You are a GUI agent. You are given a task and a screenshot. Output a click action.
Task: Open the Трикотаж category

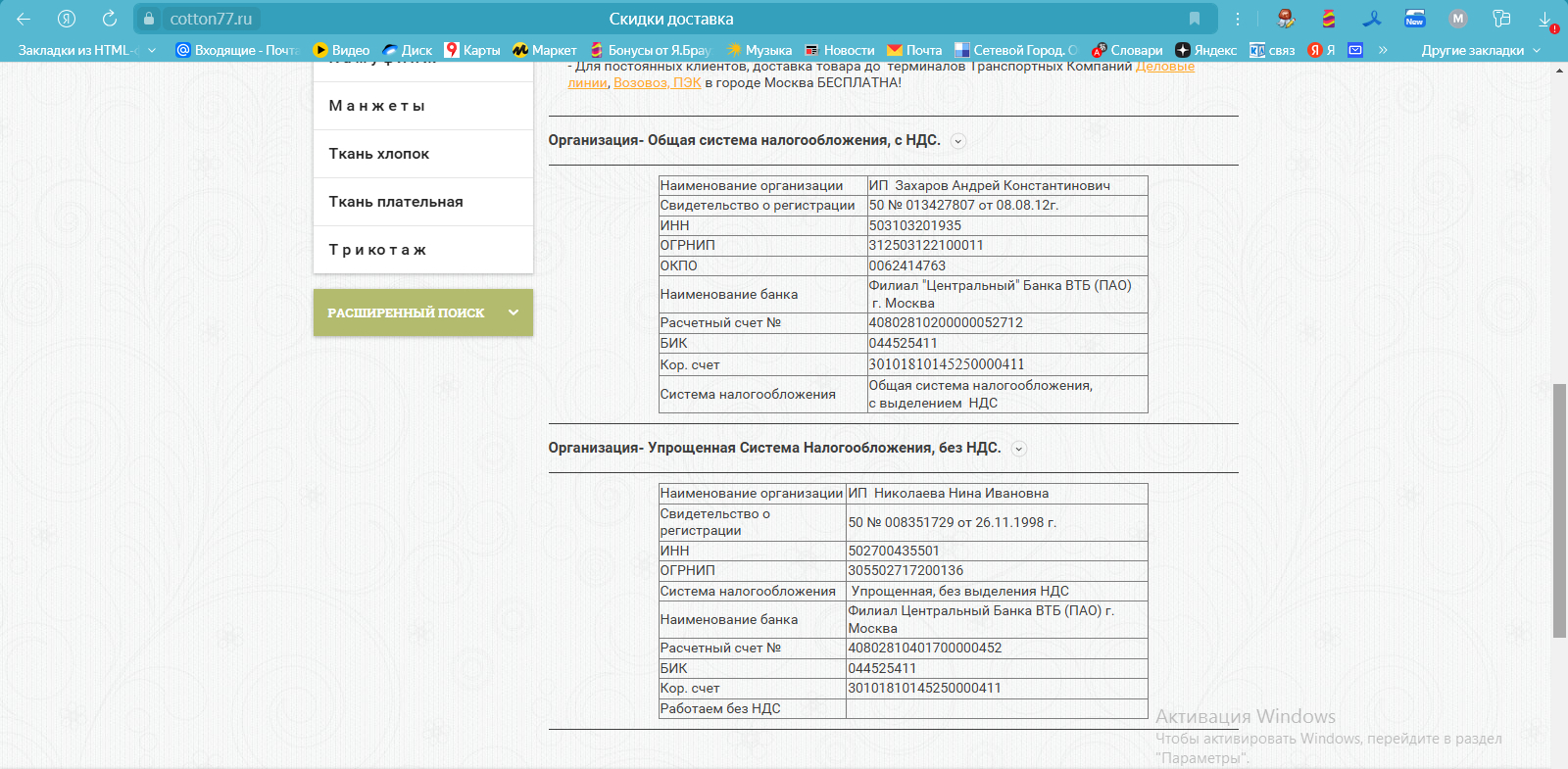tap(377, 250)
